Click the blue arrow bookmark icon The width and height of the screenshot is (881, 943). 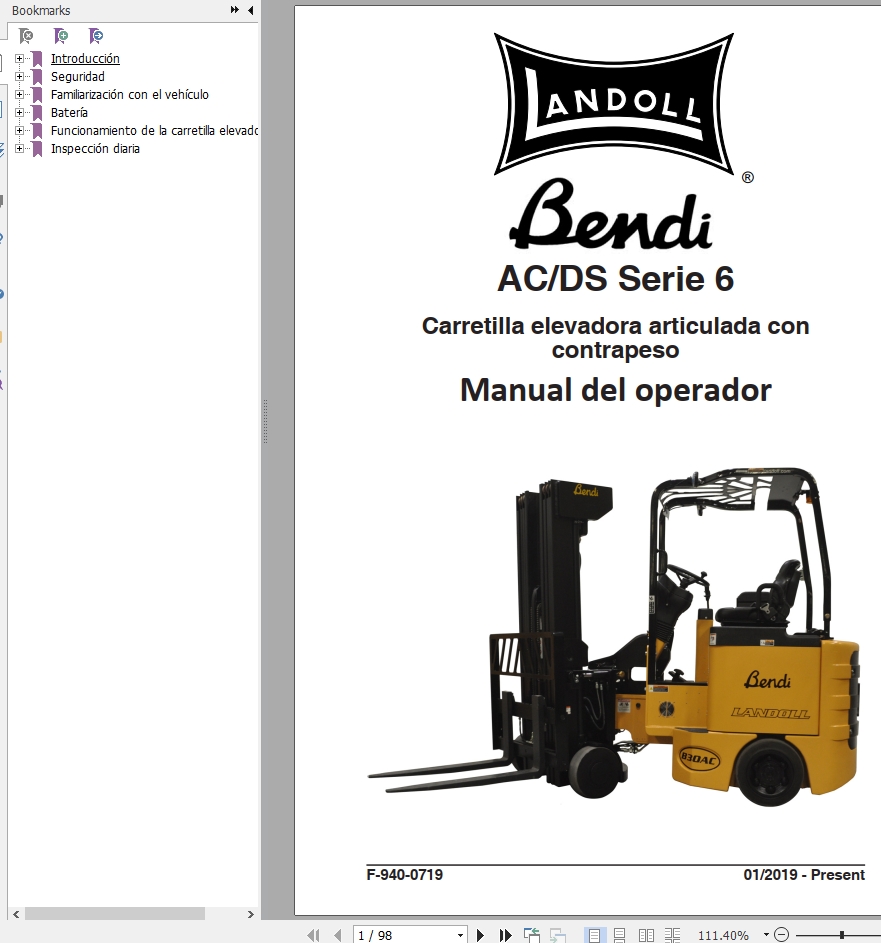(x=96, y=36)
